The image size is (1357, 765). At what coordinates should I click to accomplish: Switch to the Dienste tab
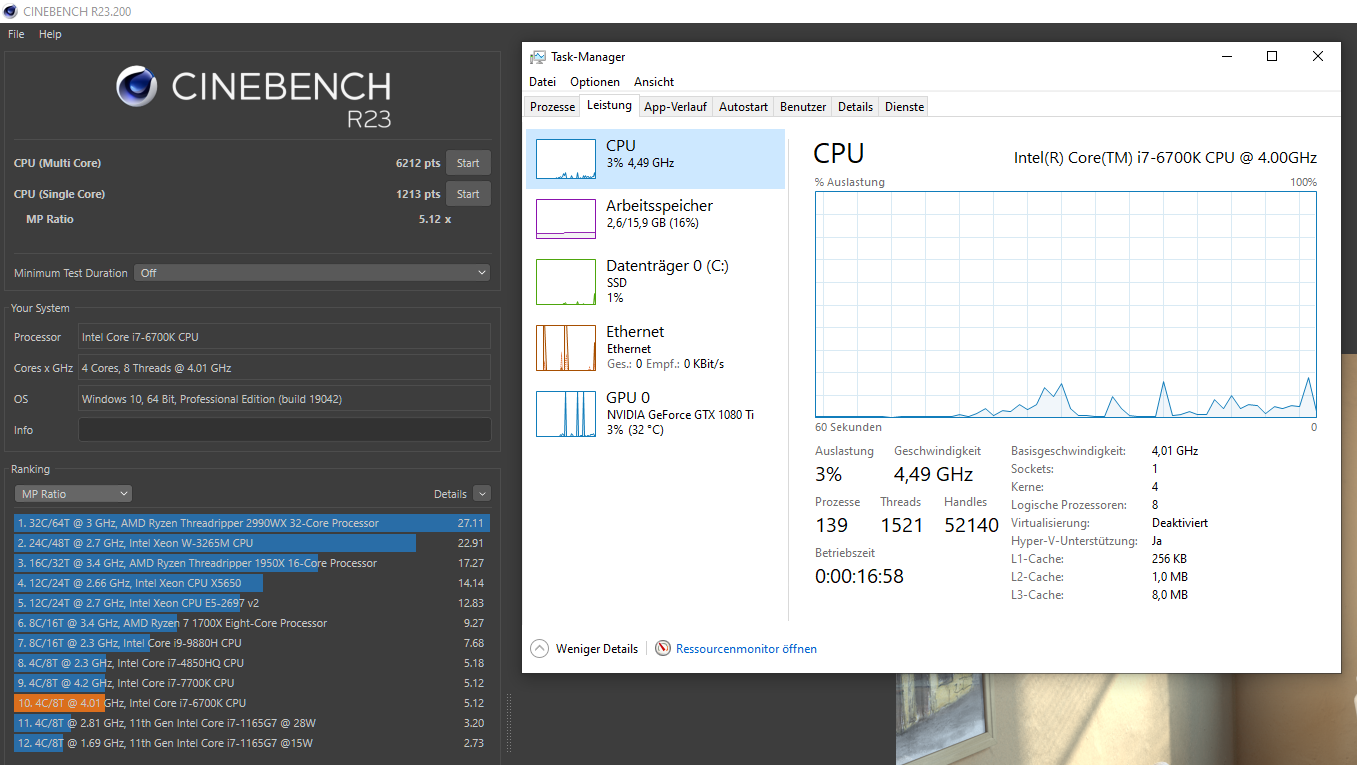[905, 107]
